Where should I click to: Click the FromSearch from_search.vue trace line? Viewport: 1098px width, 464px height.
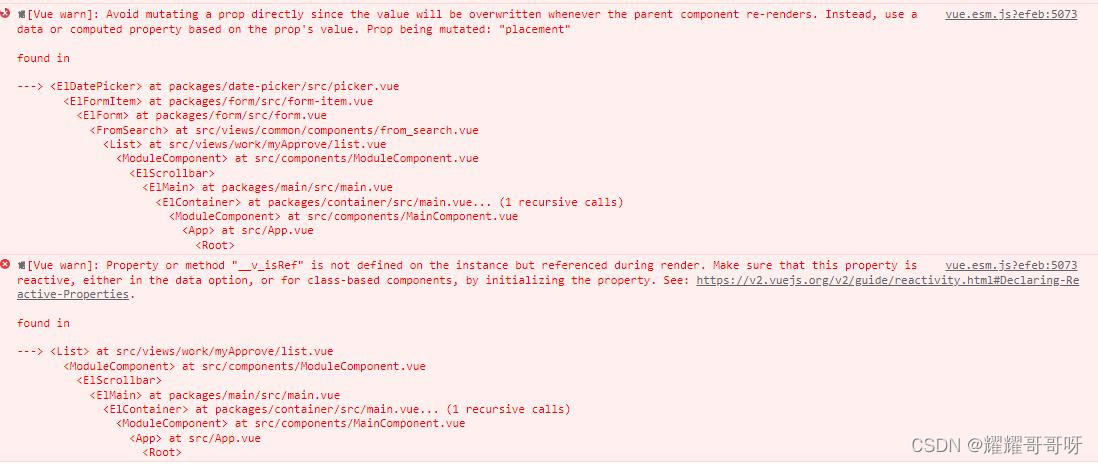tap(284, 130)
